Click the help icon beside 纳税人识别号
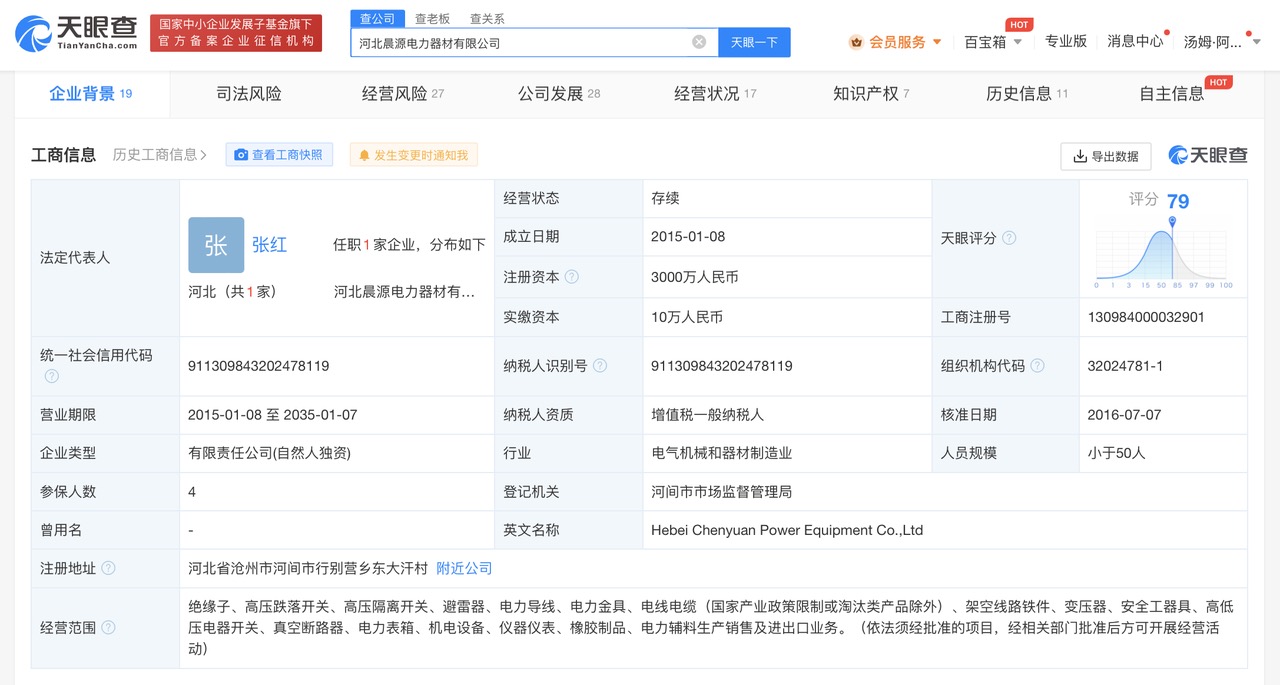The image size is (1280, 685). pyautogui.click(x=600, y=366)
